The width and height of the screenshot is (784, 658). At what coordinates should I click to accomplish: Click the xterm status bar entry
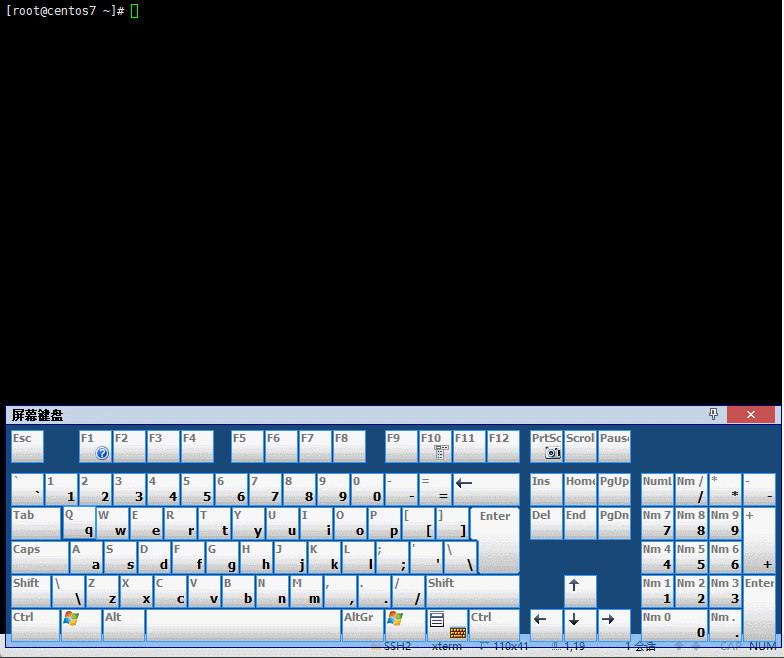(446, 646)
